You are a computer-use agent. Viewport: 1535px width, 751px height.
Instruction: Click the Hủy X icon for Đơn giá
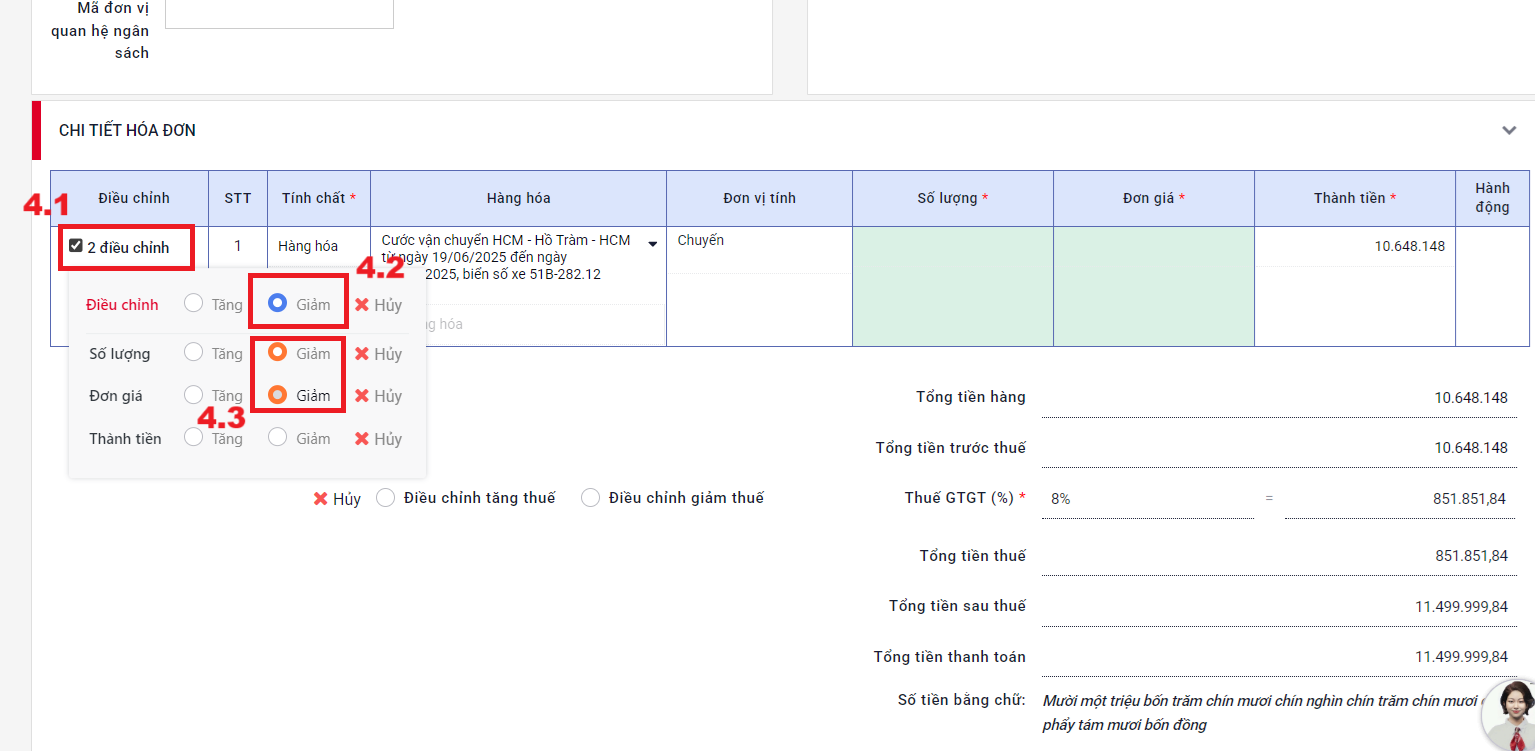click(x=362, y=396)
